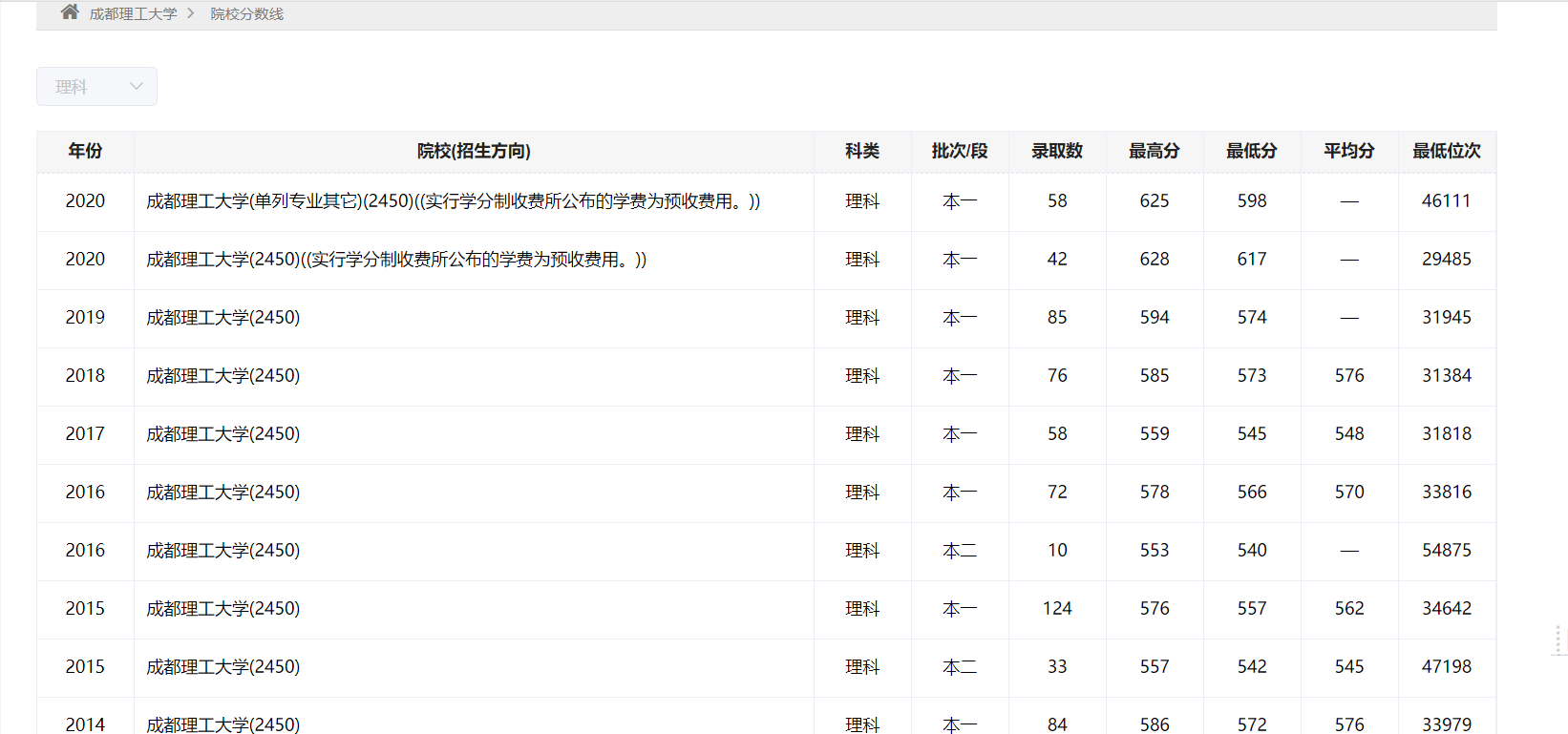
Task: Select the 2018 year cell
Action: pos(85,376)
